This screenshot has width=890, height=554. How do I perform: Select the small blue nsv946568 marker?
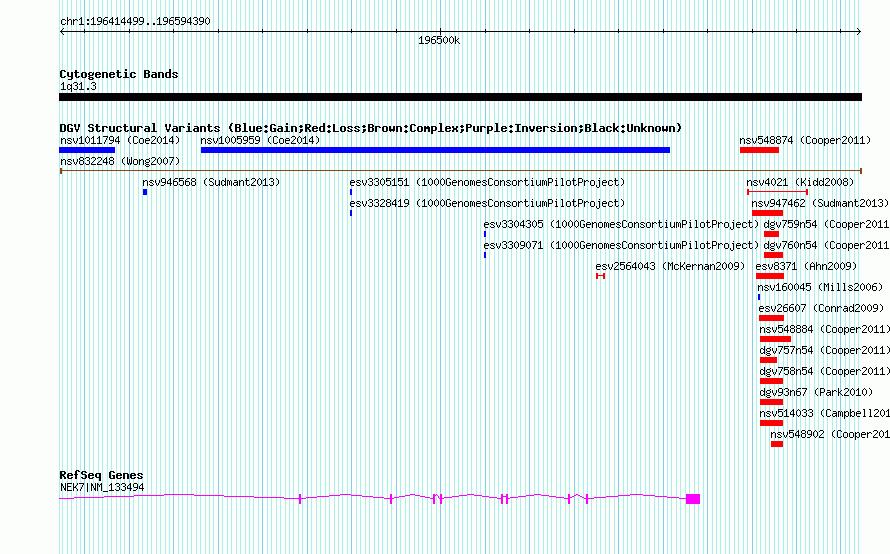pos(145,192)
